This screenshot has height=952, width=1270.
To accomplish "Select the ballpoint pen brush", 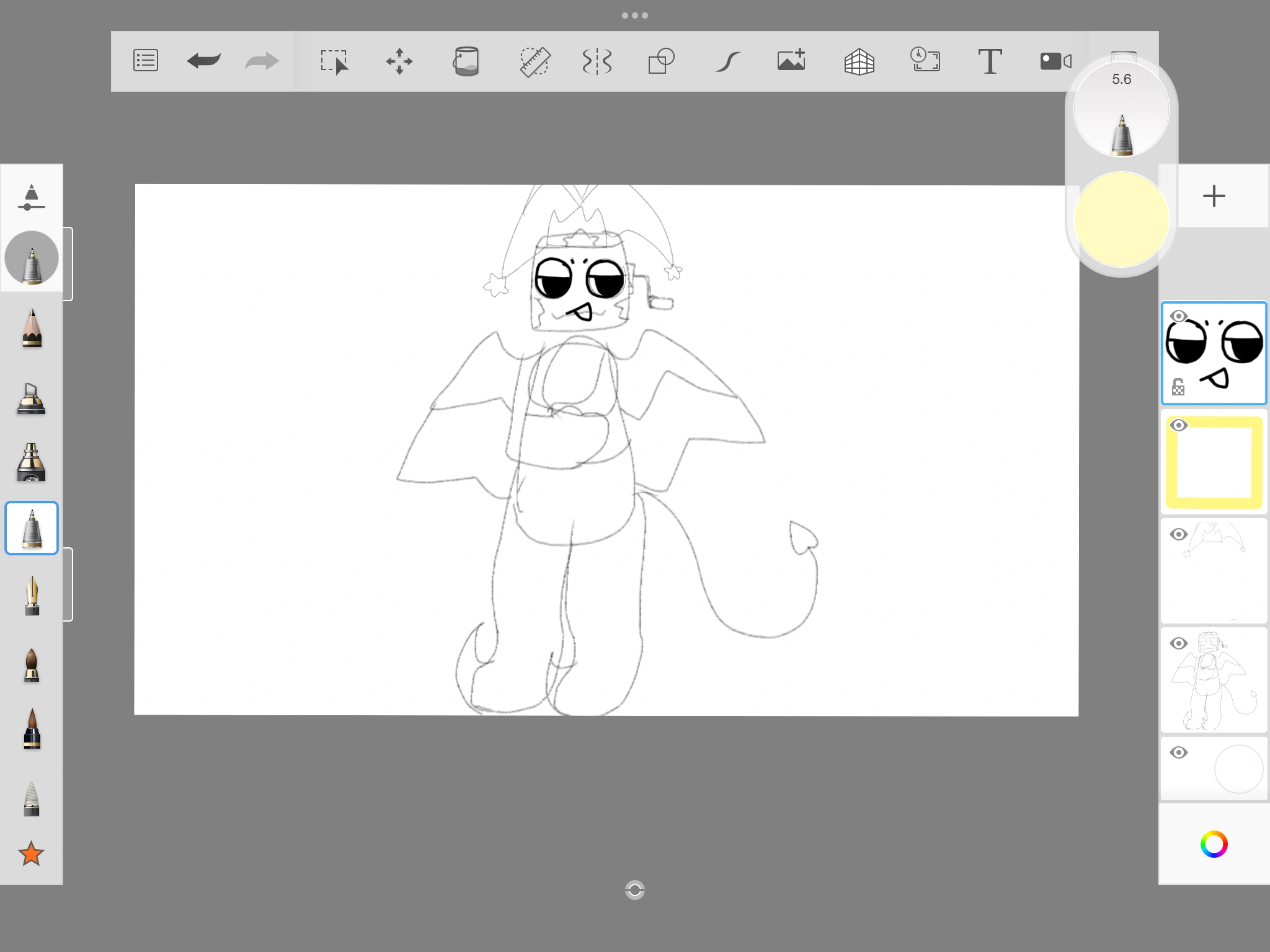I will click(32, 528).
